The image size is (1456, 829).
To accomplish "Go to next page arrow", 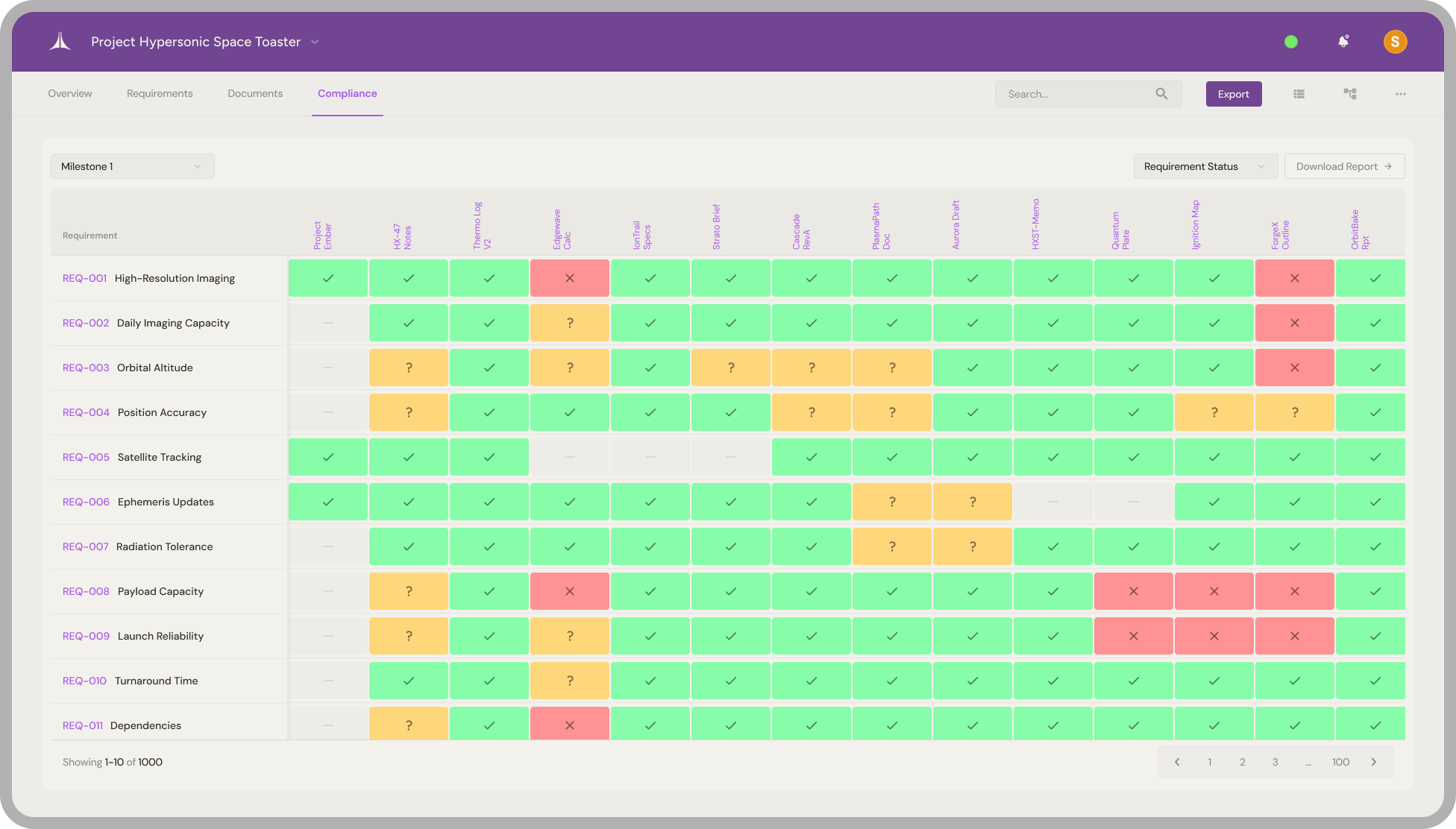I will point(1374,762).
